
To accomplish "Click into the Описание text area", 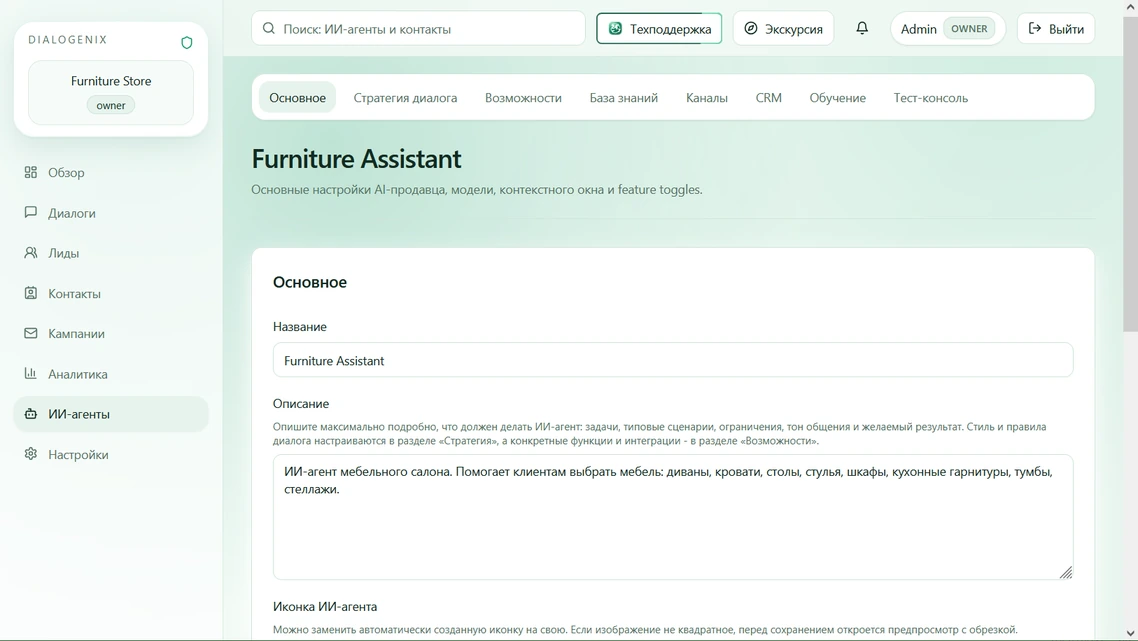I will point(673,517).
